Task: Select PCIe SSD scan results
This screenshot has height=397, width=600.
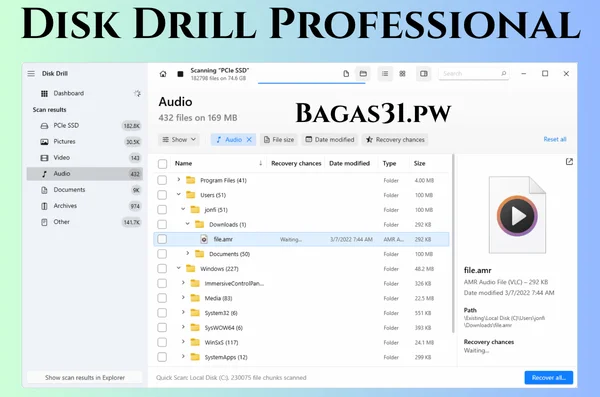Action: (x=85, y=126)
